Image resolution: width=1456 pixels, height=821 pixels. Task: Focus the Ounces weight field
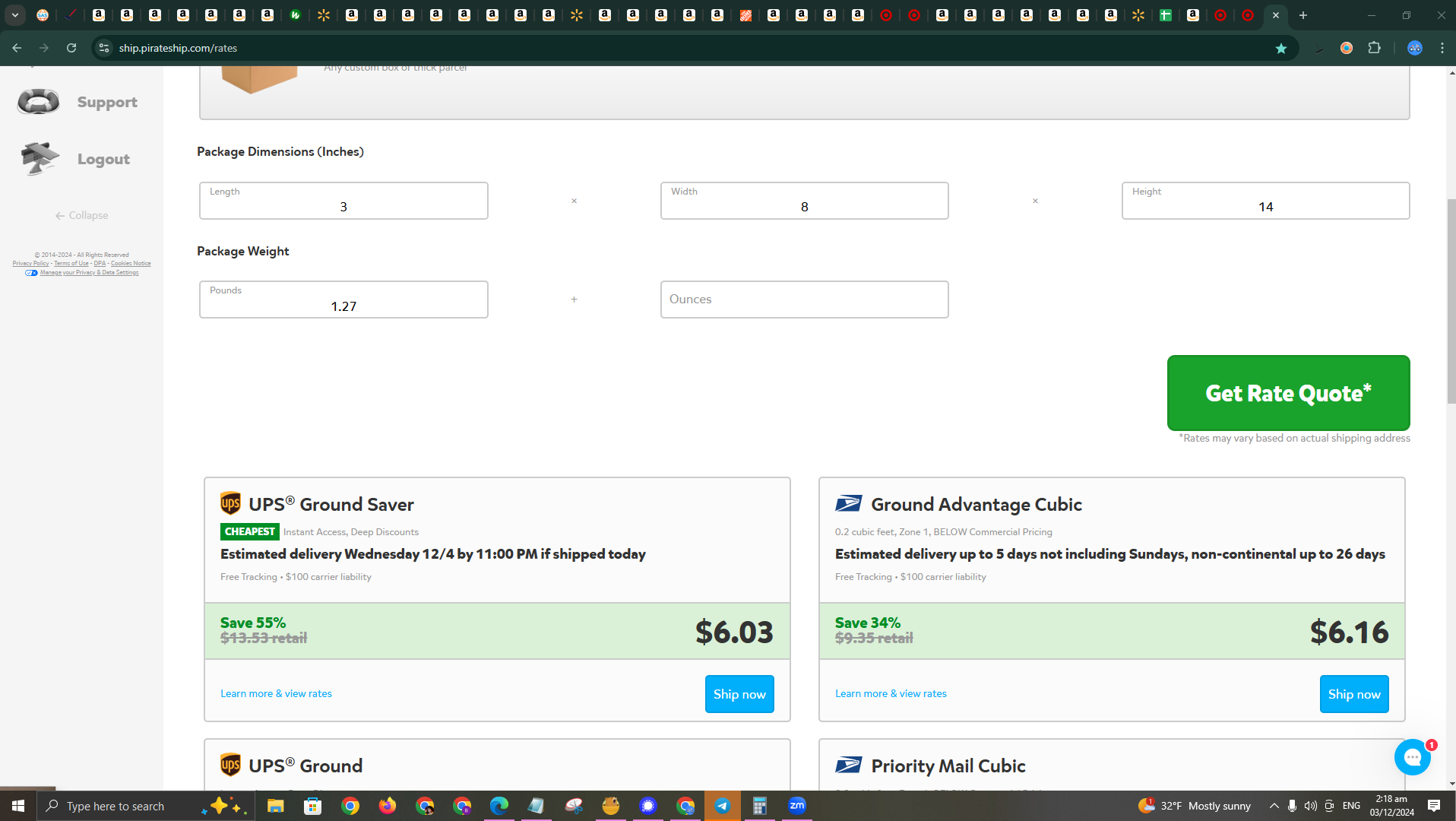(804, 300)
